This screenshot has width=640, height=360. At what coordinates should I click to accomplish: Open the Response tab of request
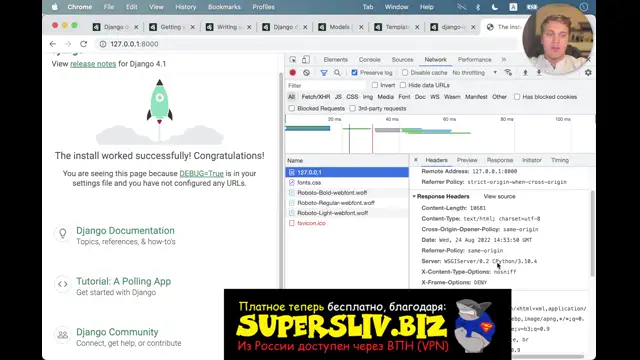click(x=500, y=160)
